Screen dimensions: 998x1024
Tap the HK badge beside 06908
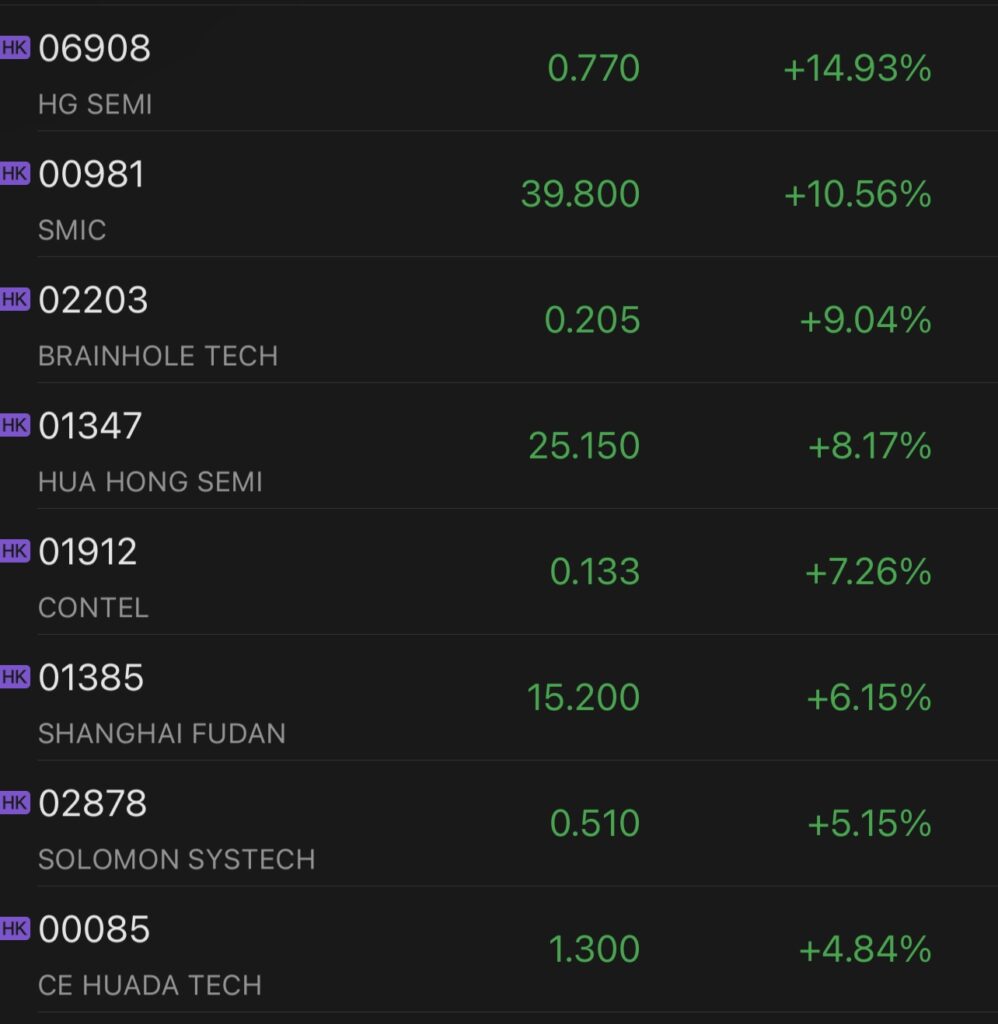(x=15, y=48)
